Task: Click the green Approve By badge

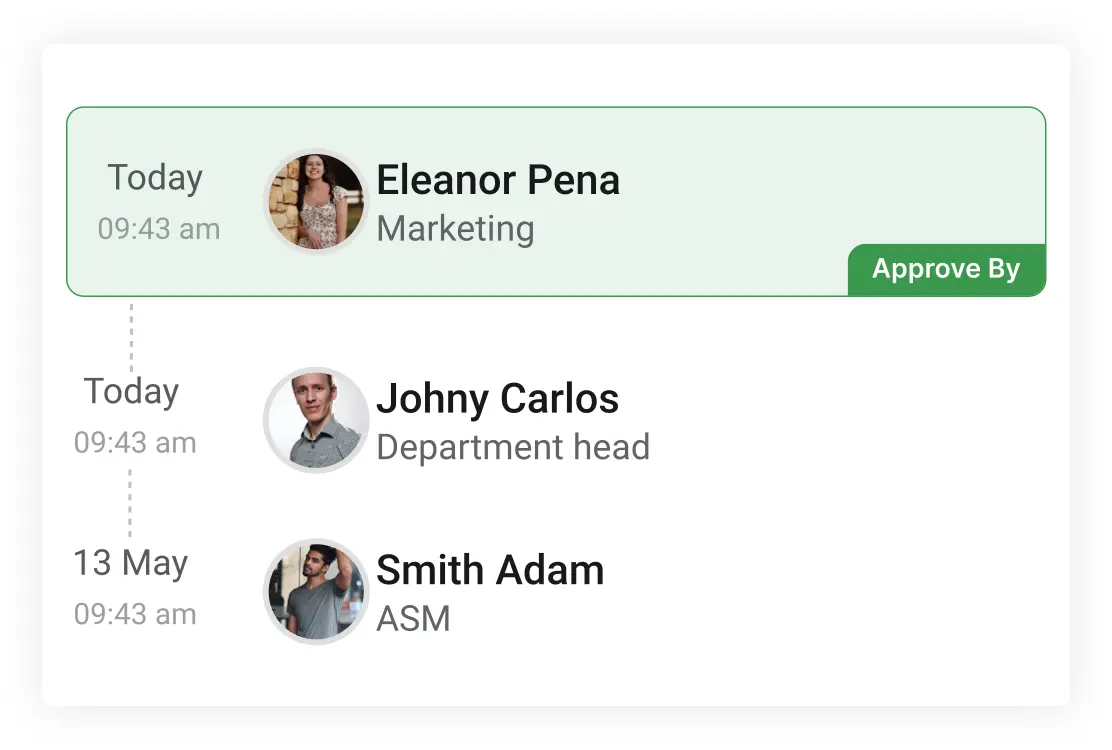Action: click(x=946, y=270)
